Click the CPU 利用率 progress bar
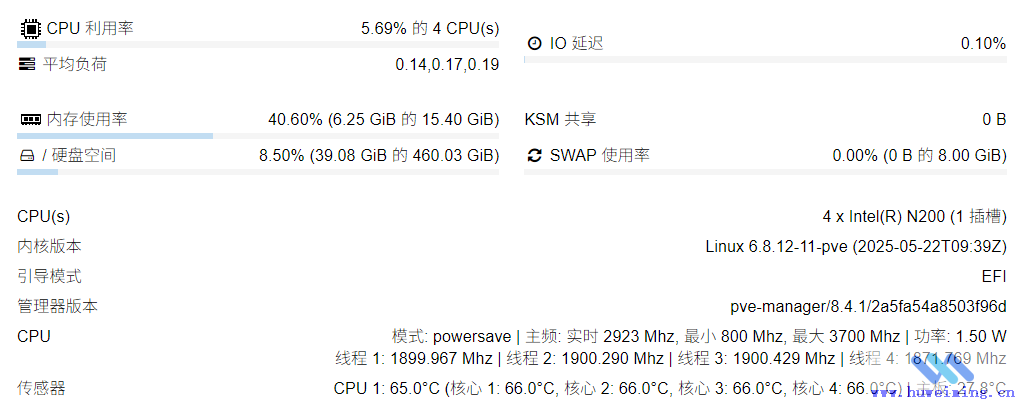Image resolution: width=1017 pixels, height=400 pixels. tap(258, 45)
